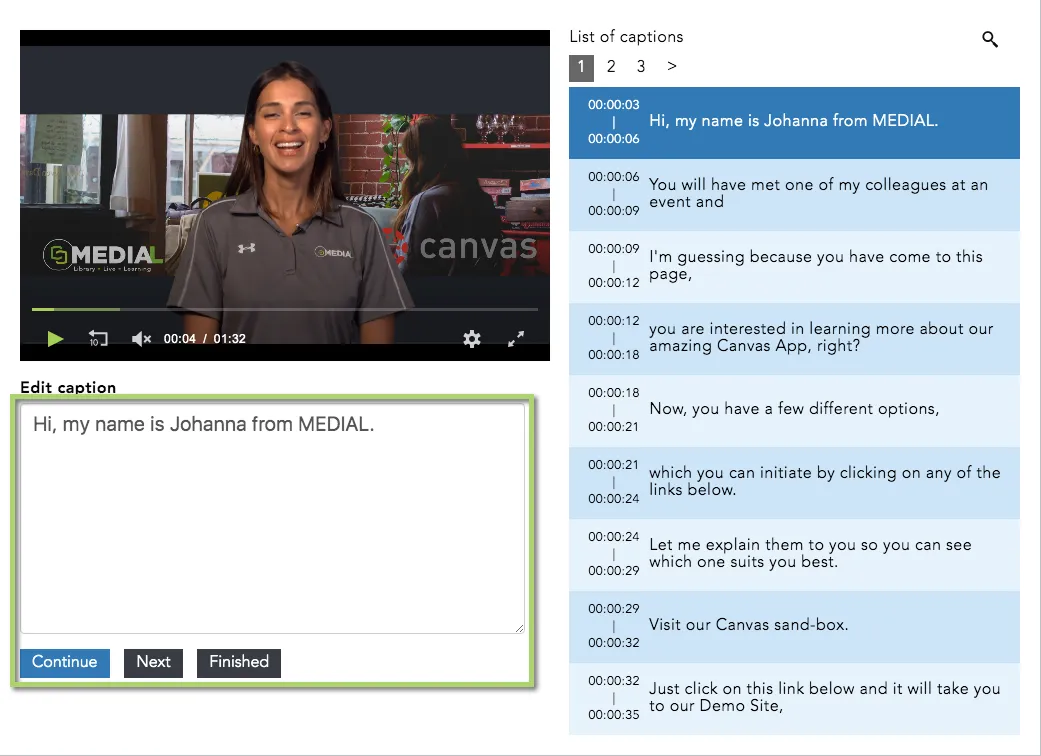Screen dimensions: 1041x756
Task: Focus the Edit caption text area
Action: pos(272,518)
